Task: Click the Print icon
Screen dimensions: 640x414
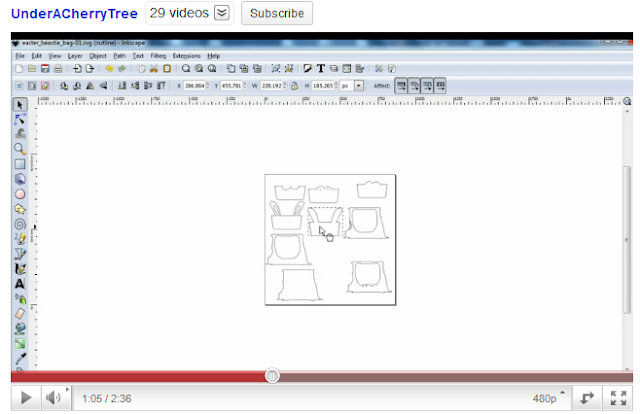Action: [x=58, y=69]
